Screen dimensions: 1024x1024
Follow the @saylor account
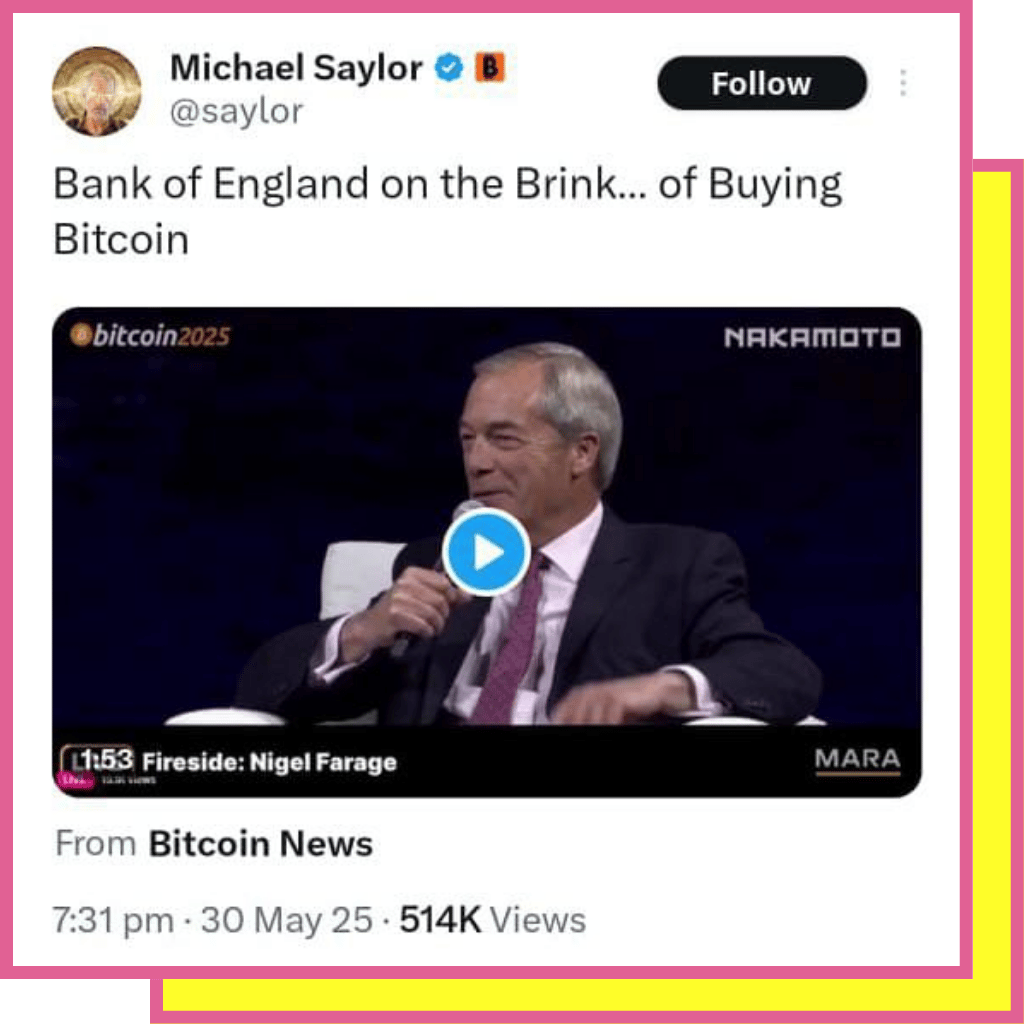(762, 84)
